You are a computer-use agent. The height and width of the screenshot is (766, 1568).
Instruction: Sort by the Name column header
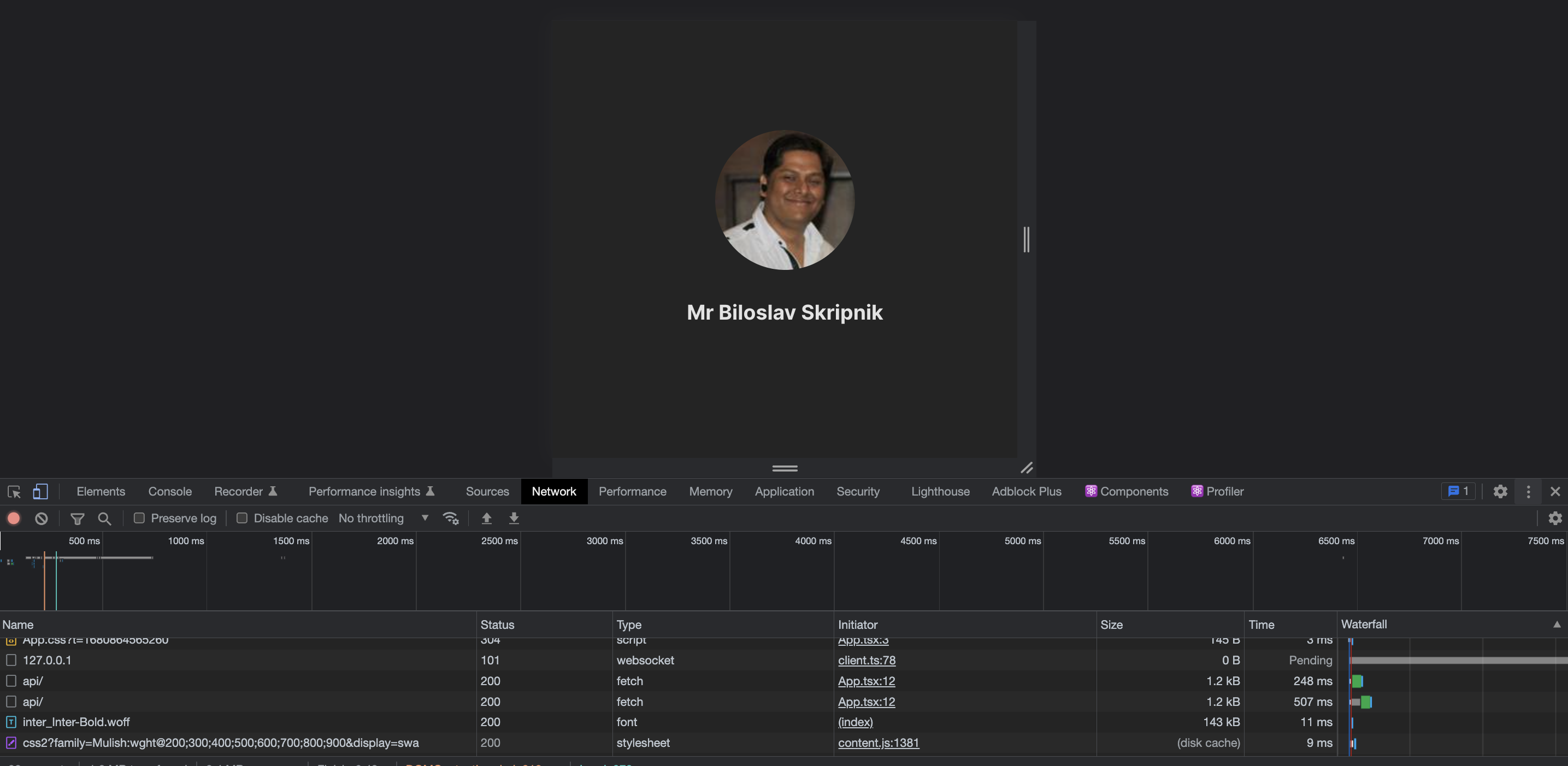point(238,624)
